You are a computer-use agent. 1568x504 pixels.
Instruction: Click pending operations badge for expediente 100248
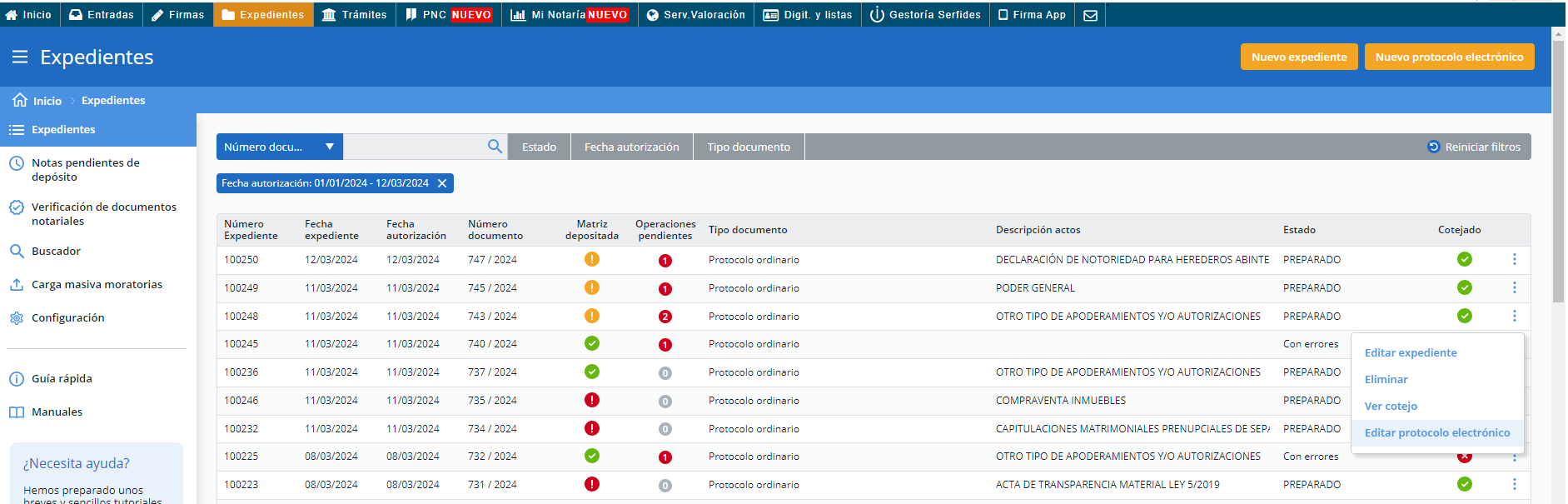[665, 317]
